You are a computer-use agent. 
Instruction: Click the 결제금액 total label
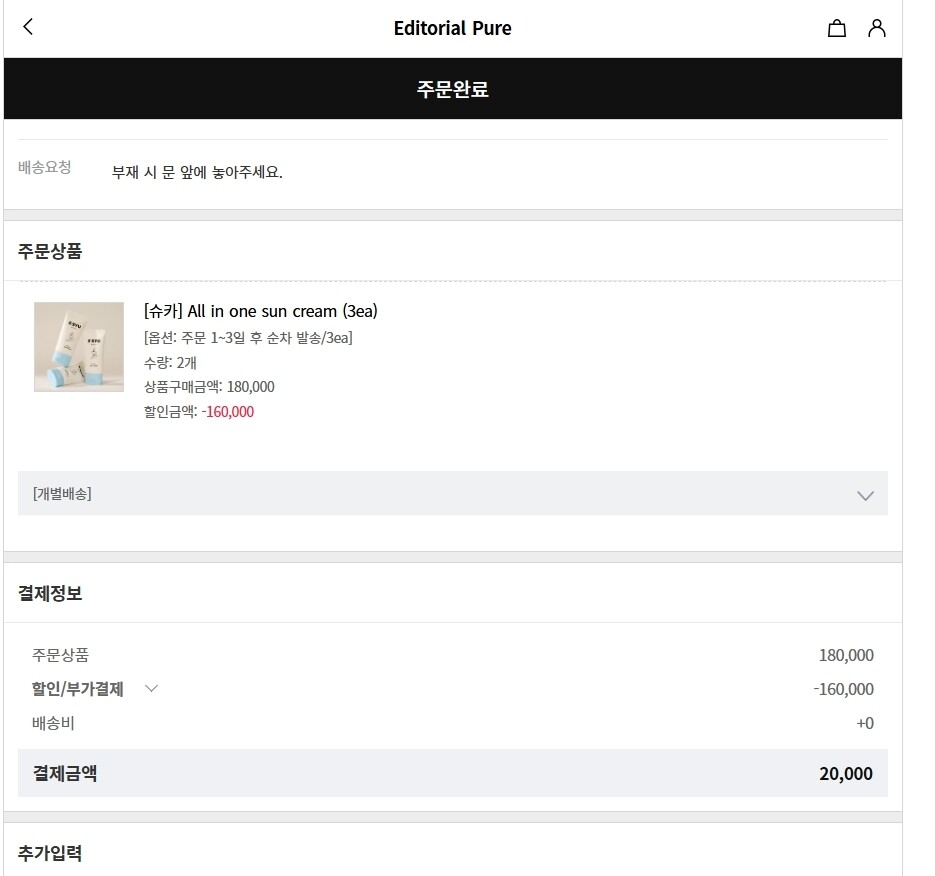coord(65,773)
